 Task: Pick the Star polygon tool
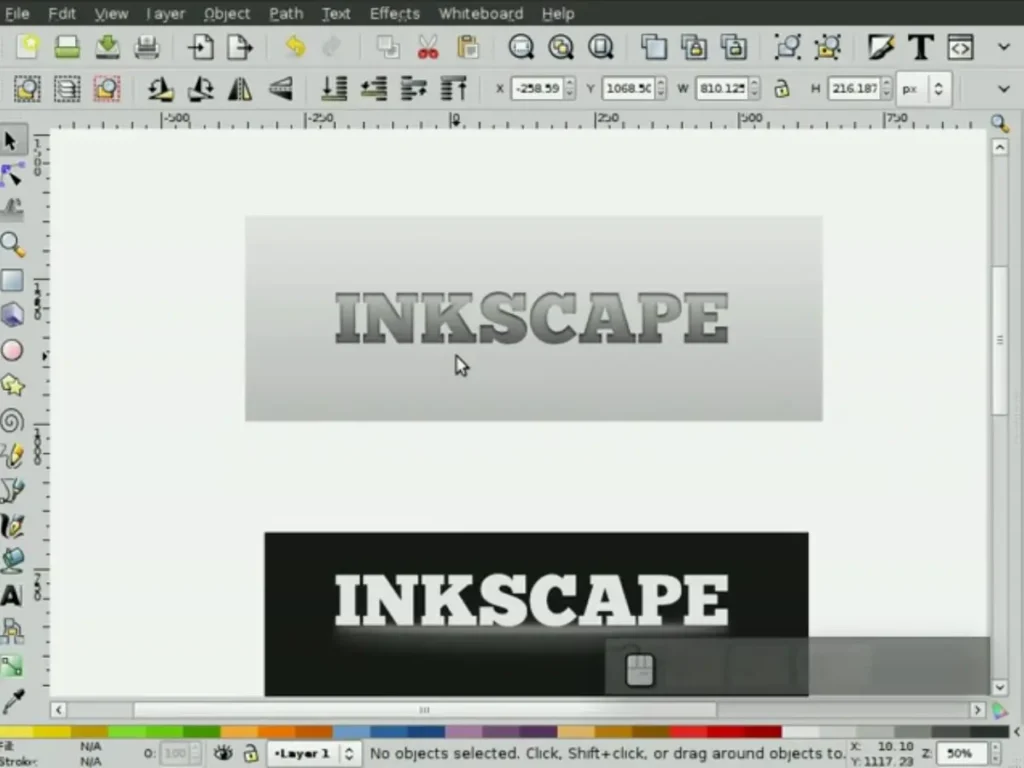[x=12, y=386]
